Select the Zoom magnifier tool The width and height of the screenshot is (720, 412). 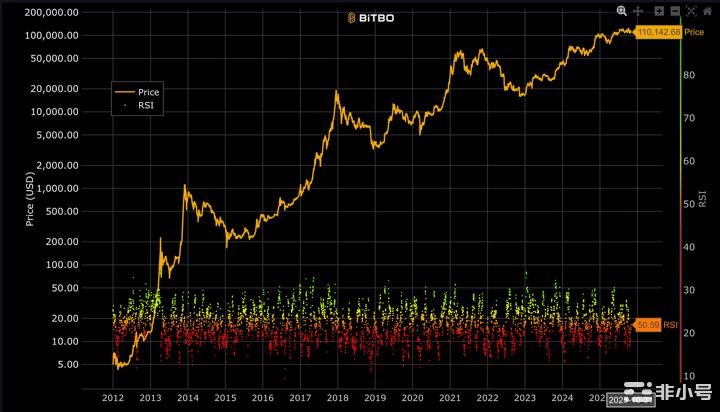(x=622, y=10)
